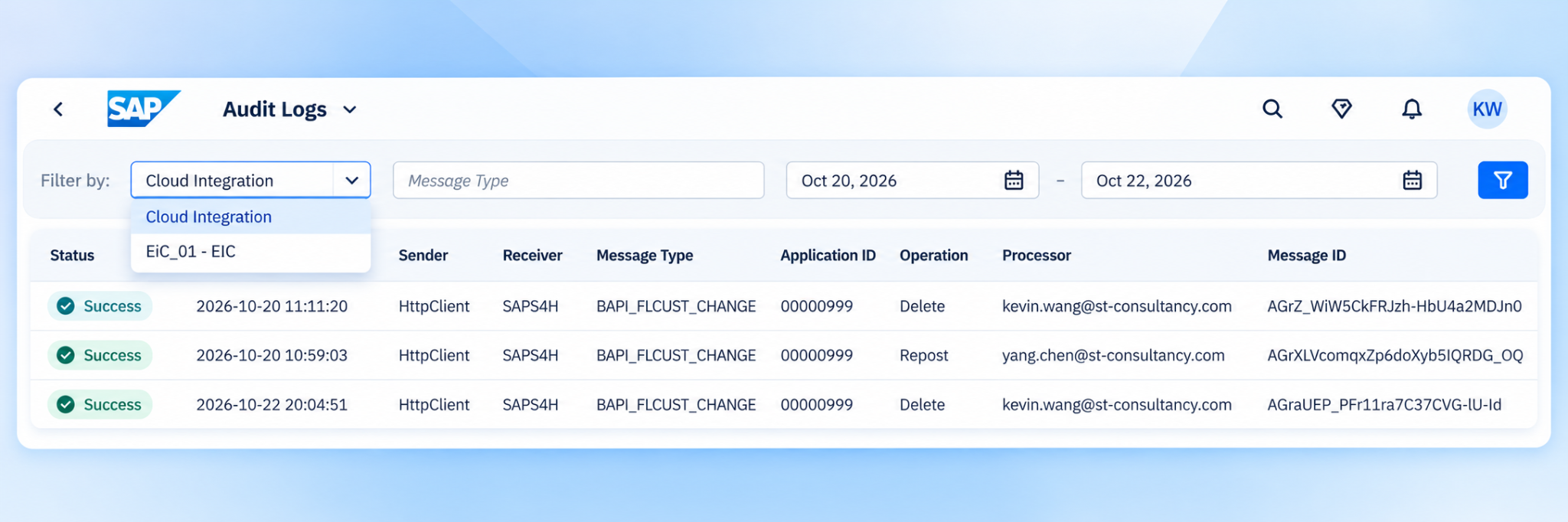
Task: Select timestamp 2026-10-20 10:59:03
Action: tap(272, 355)
